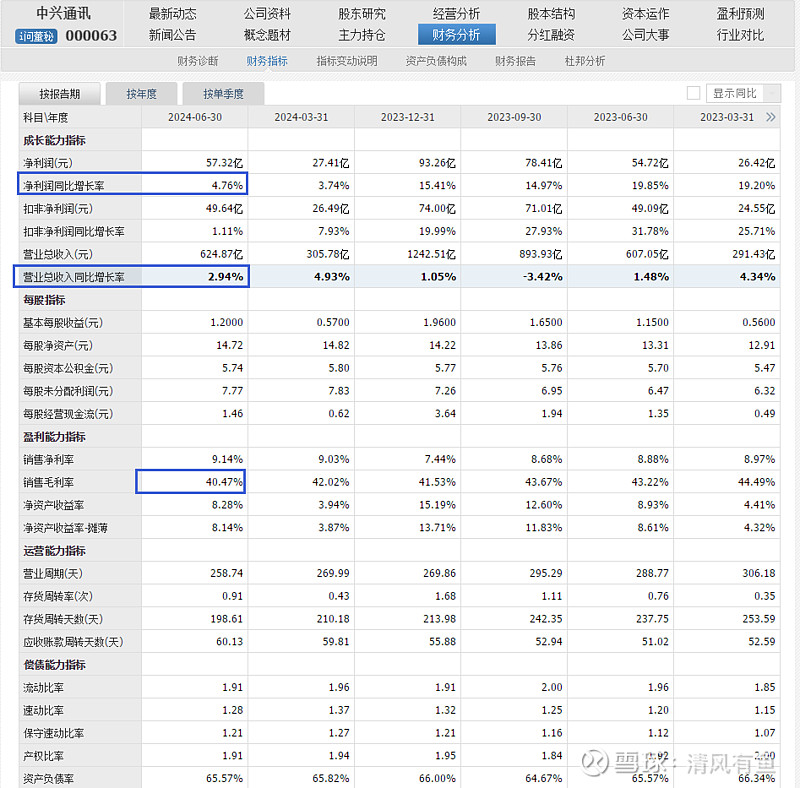Click the 营业周期(天) row label
800x788 pixels.
(x=53, y=574)
